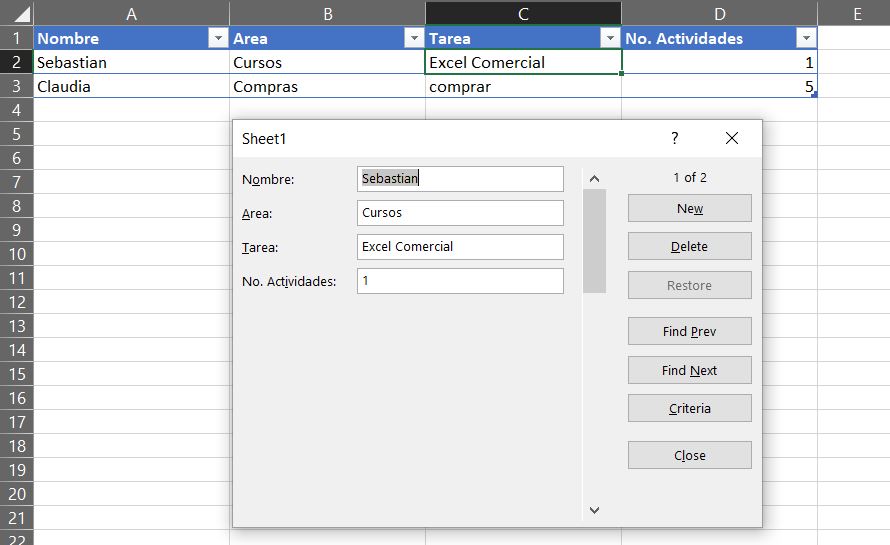Screen dimensions: 890x545
Task: Select column A header
Action: tap(131, 14)
